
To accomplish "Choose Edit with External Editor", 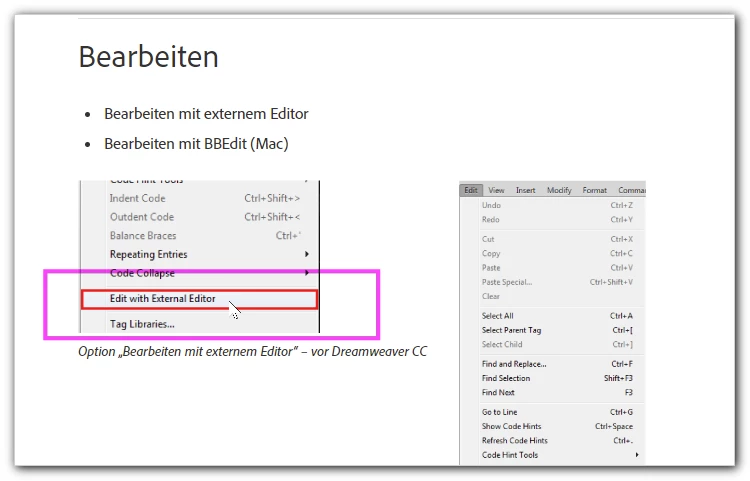I will (x=199, y=299).
